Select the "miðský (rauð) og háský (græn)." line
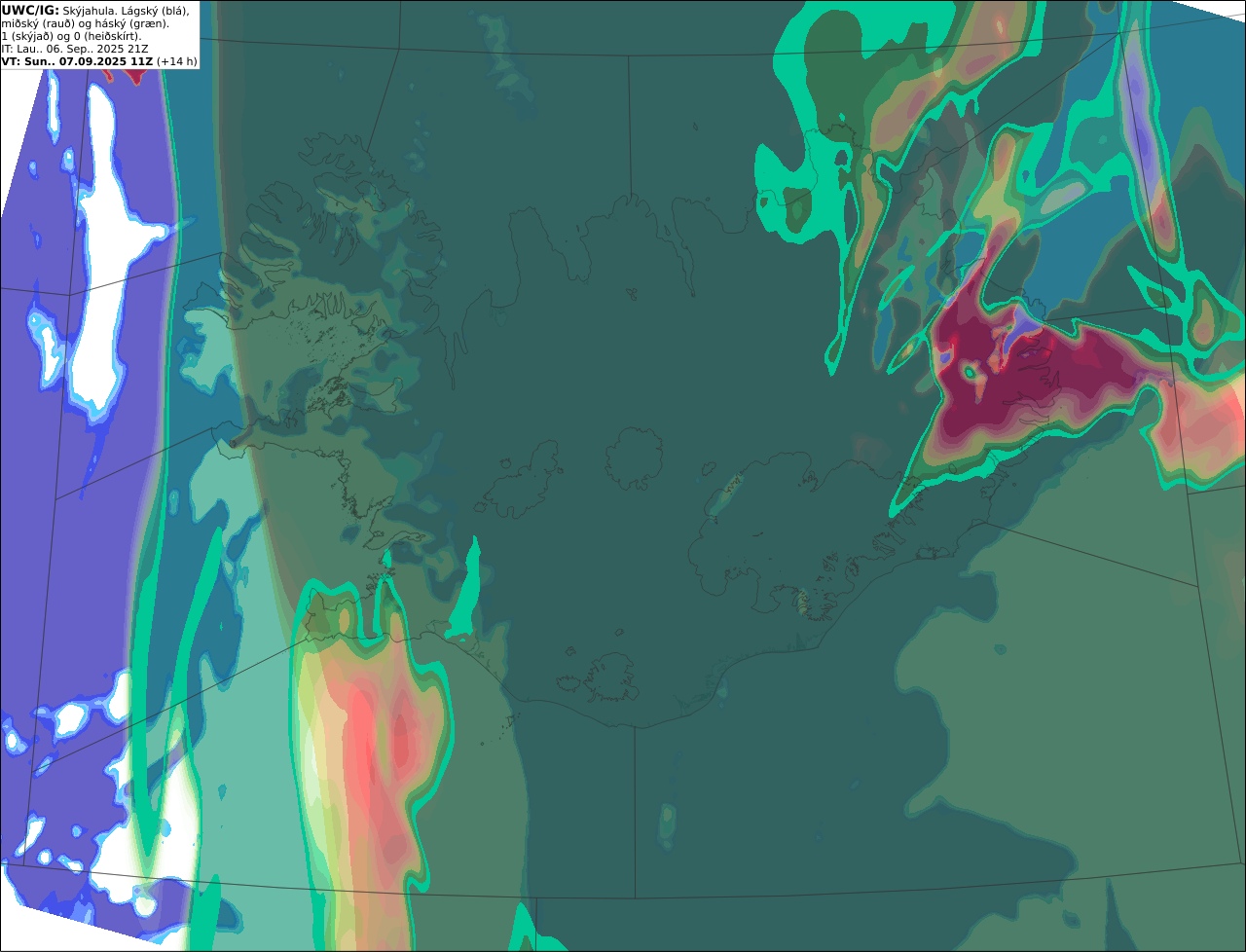 85,23
